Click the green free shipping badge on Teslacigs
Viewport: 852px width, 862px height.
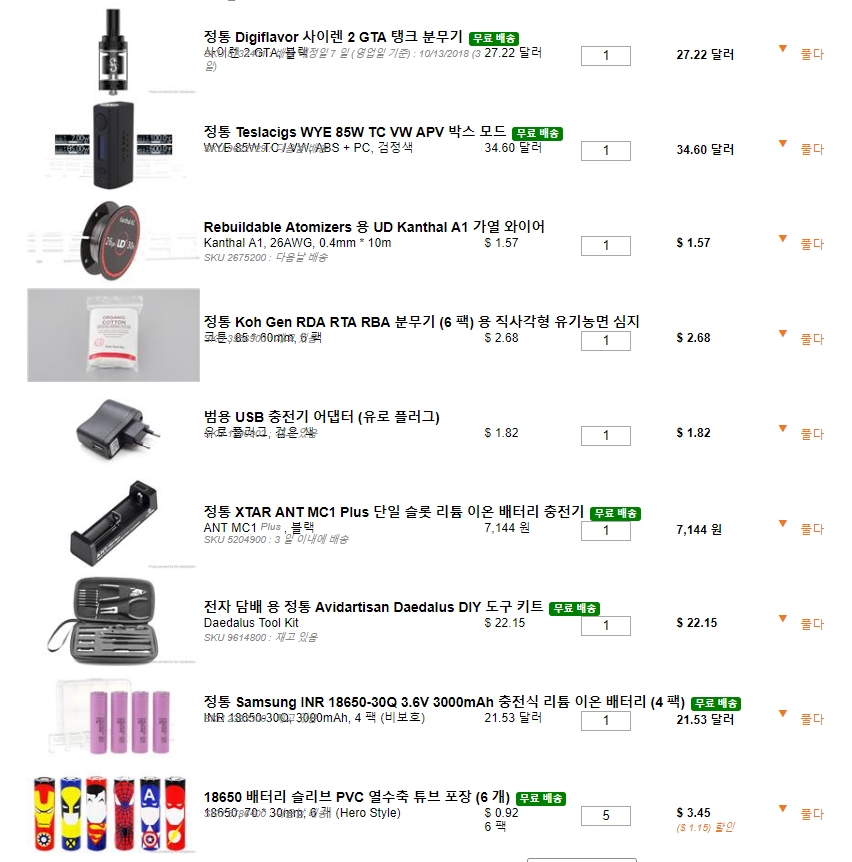click(x=537, y=134)
